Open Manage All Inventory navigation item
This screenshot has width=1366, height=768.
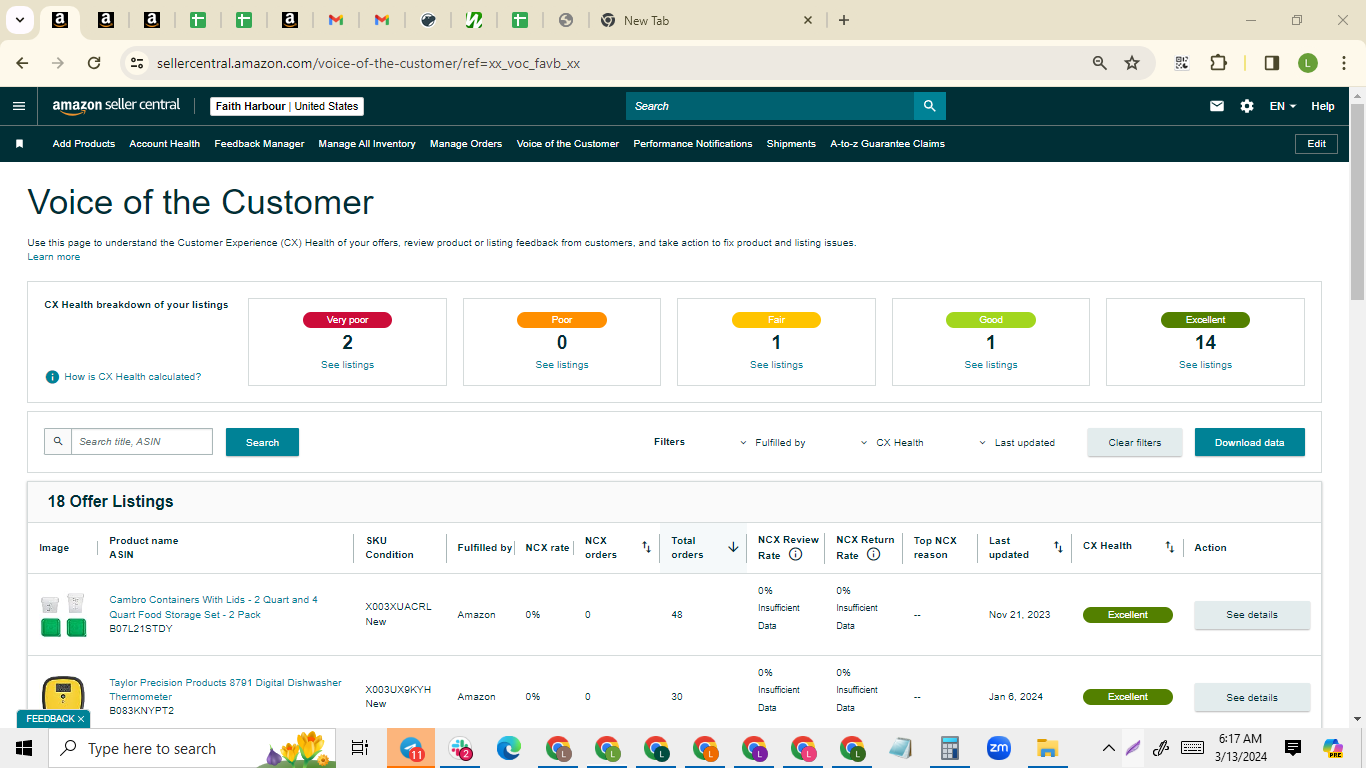pyautogui.click(x=367, y=144)
